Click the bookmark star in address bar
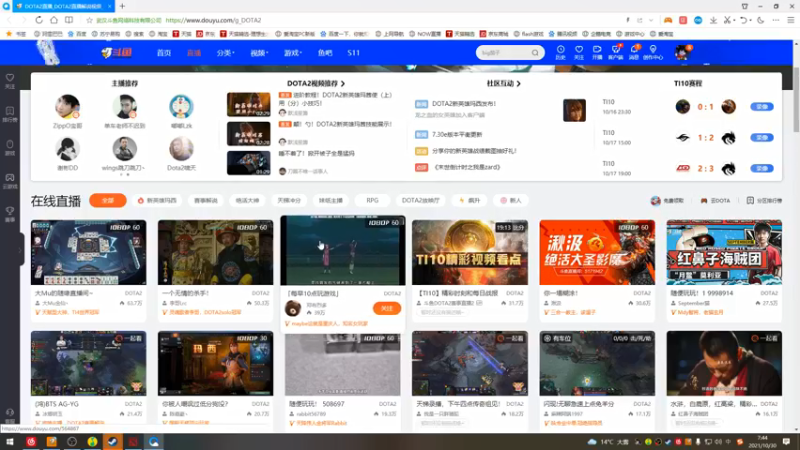Image resolution: width=800 pixels, height=450 pixels. point(89,20)
